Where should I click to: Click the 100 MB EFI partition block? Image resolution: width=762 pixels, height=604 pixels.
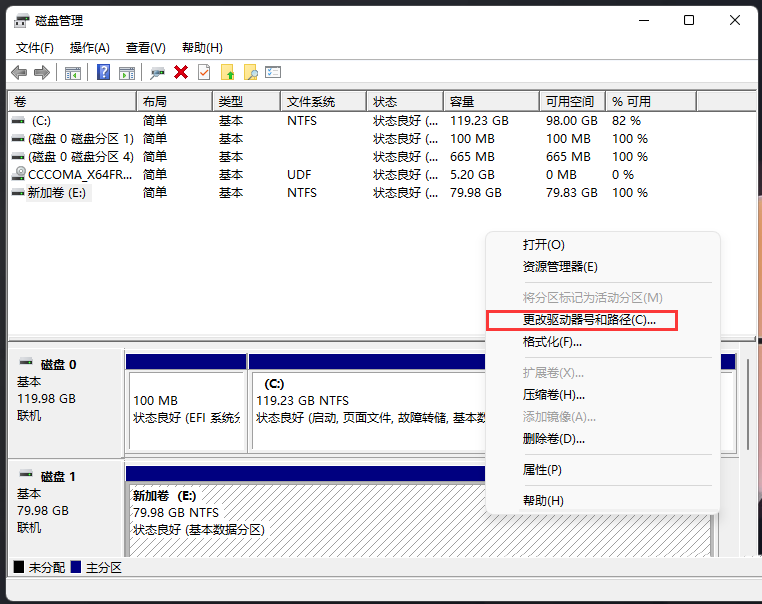click(x=186, y=408)
